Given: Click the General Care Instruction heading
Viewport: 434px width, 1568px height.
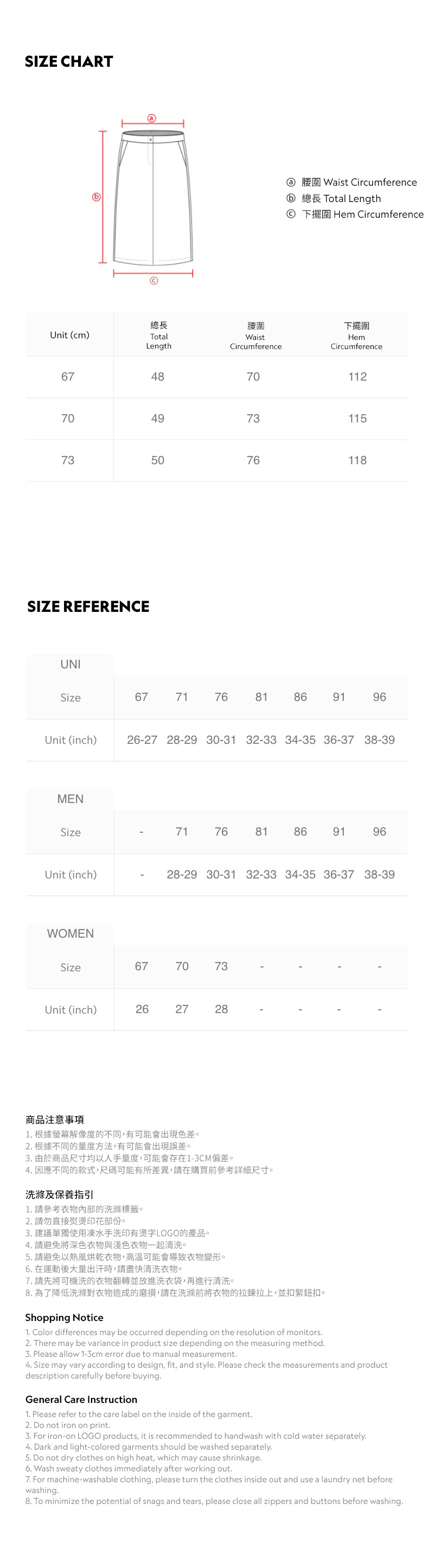Looking at the screenshot, I should 81,1399.
